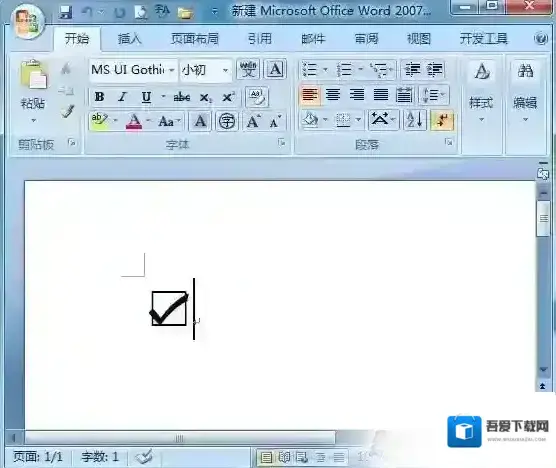Open Asian layout options
The height and width of the screenshot is (468, 556).
383,120
